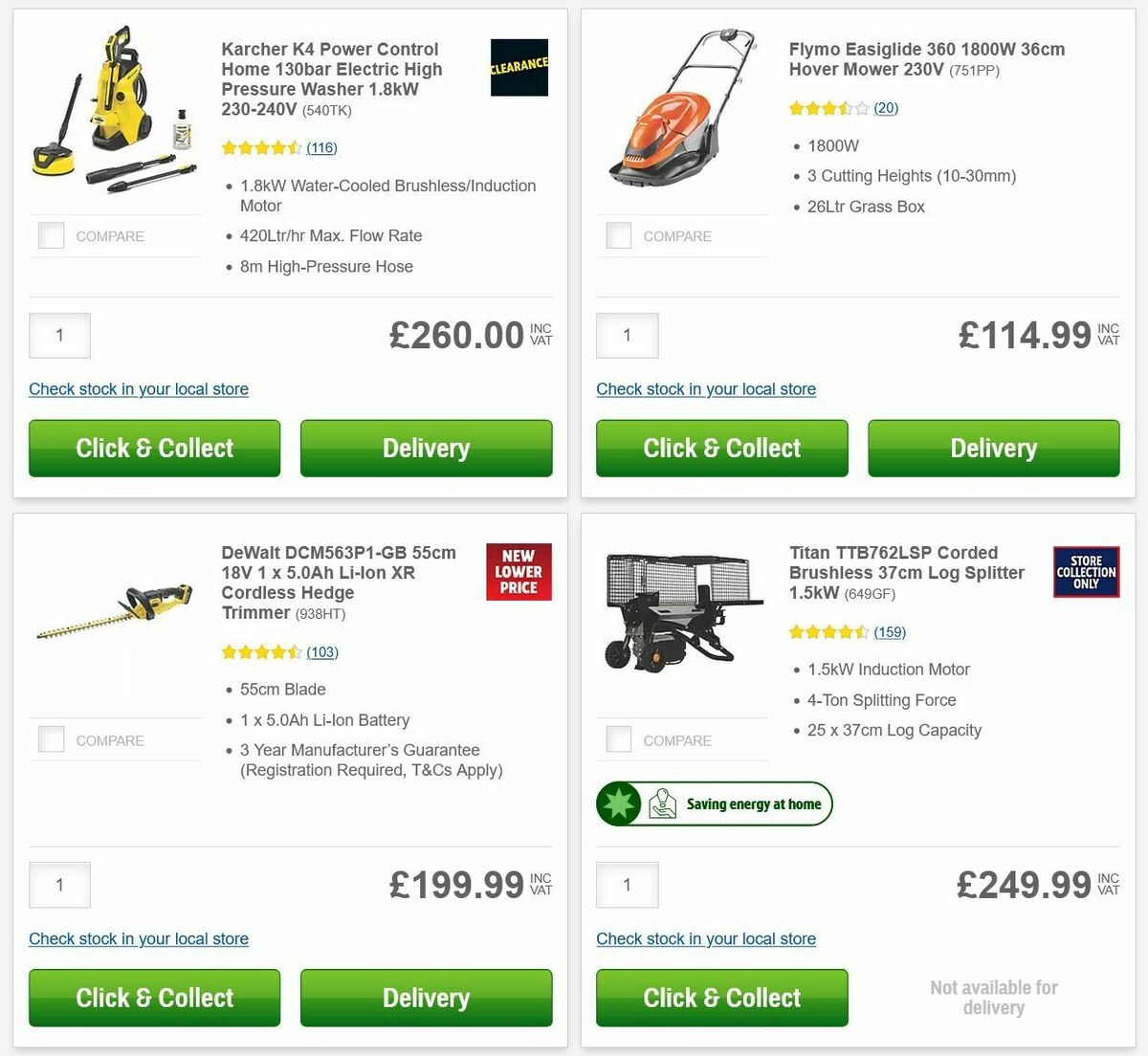Viewport: 1148px width, 1056px height.
Task: Open the Titan splitter reviews (159) link
Action: (x=889, y=631)
